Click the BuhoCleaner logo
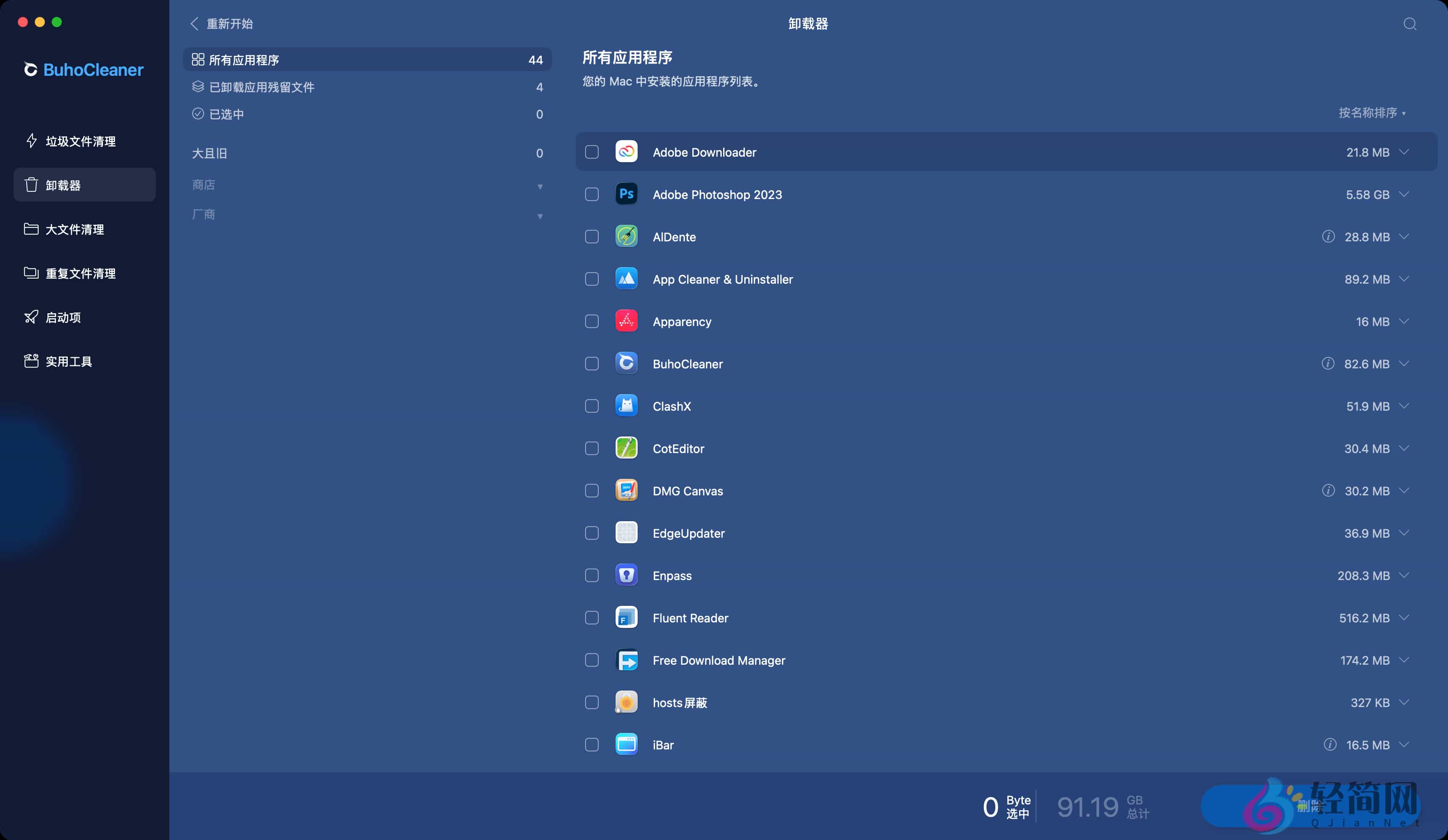The image size is (1448, 840). [83, 69]
